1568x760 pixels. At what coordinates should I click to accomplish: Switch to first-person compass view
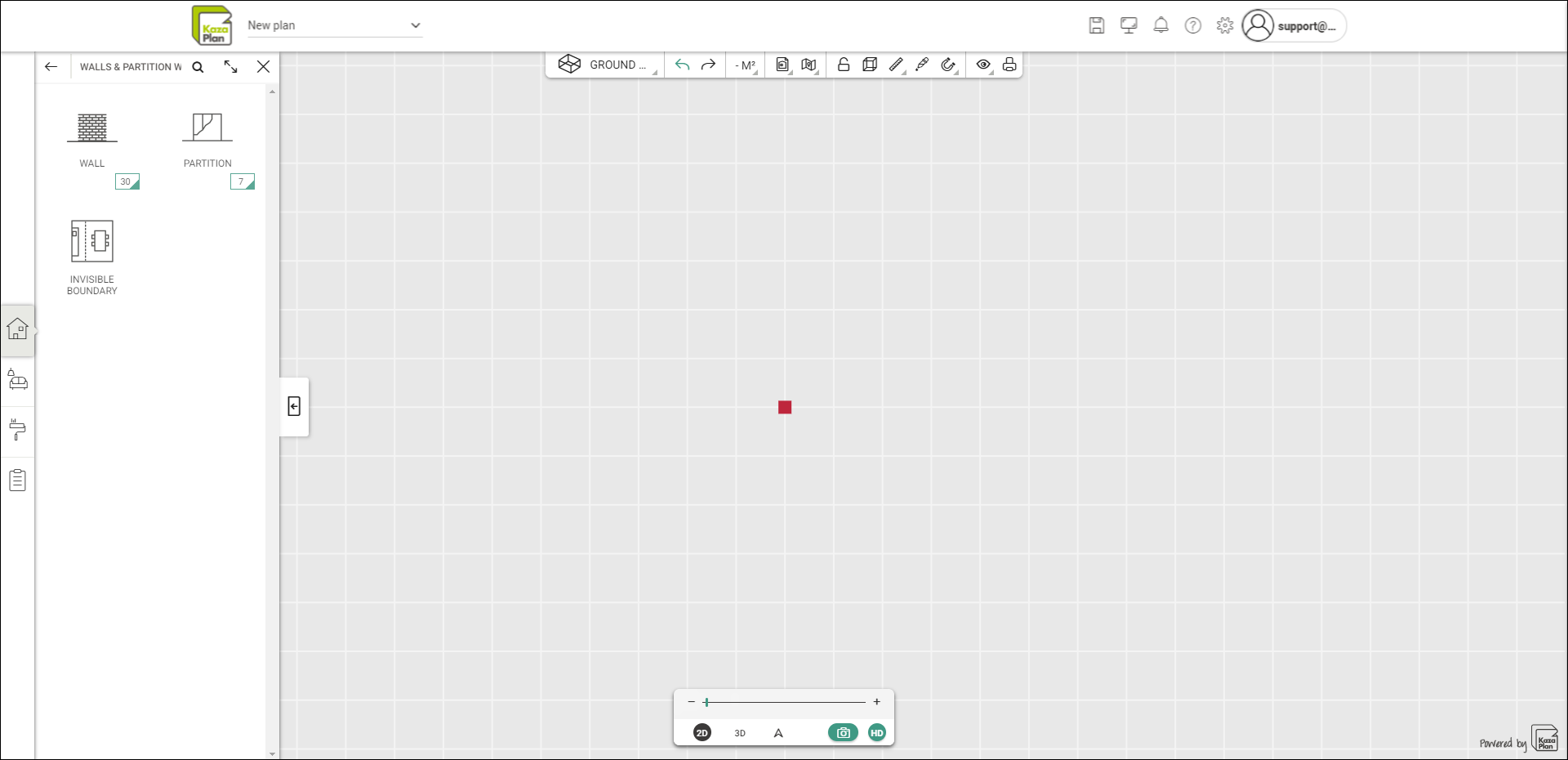(778, 733)
